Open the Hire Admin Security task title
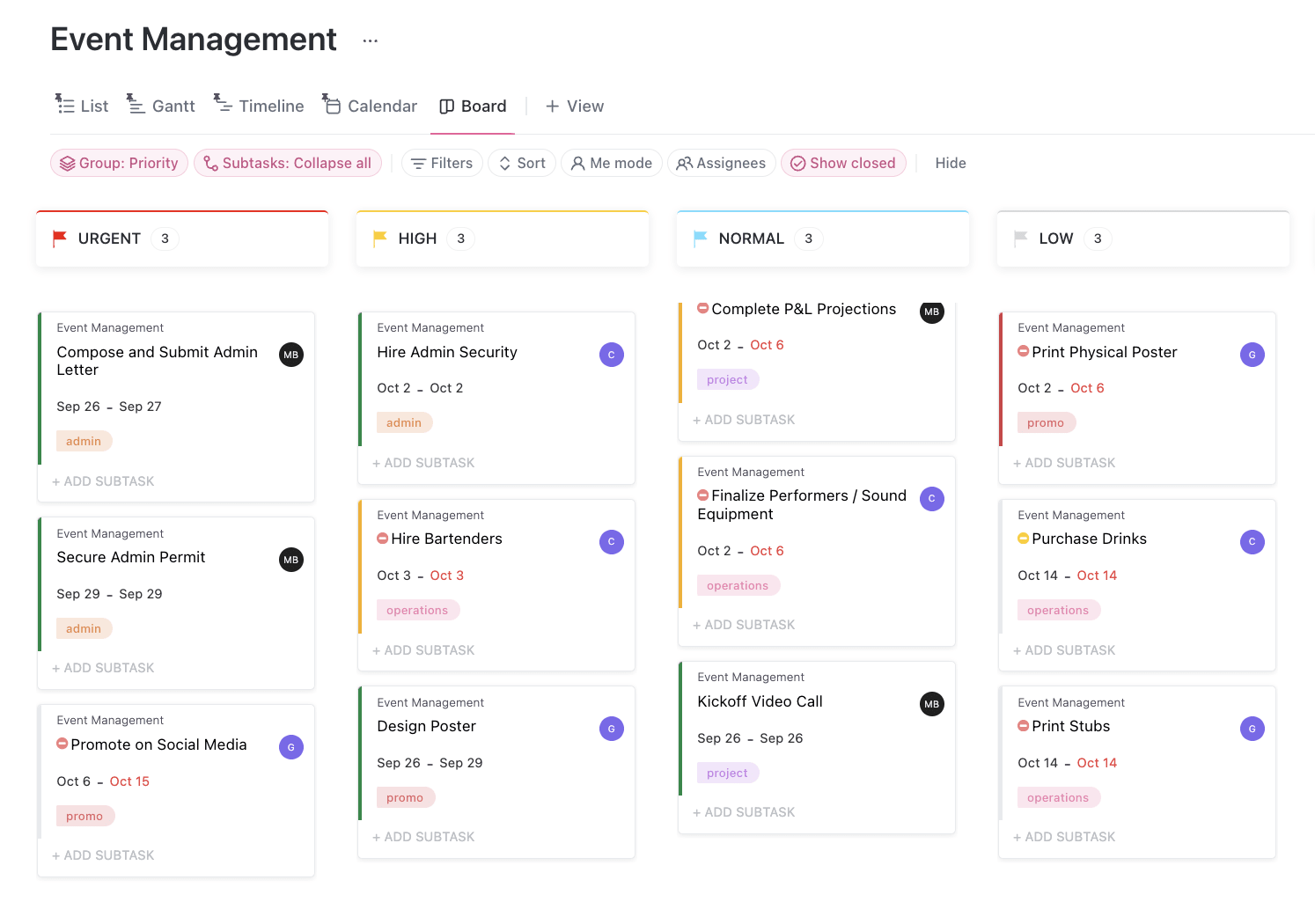This screenshot has height=924, width=1315. [x=447, y=352]
